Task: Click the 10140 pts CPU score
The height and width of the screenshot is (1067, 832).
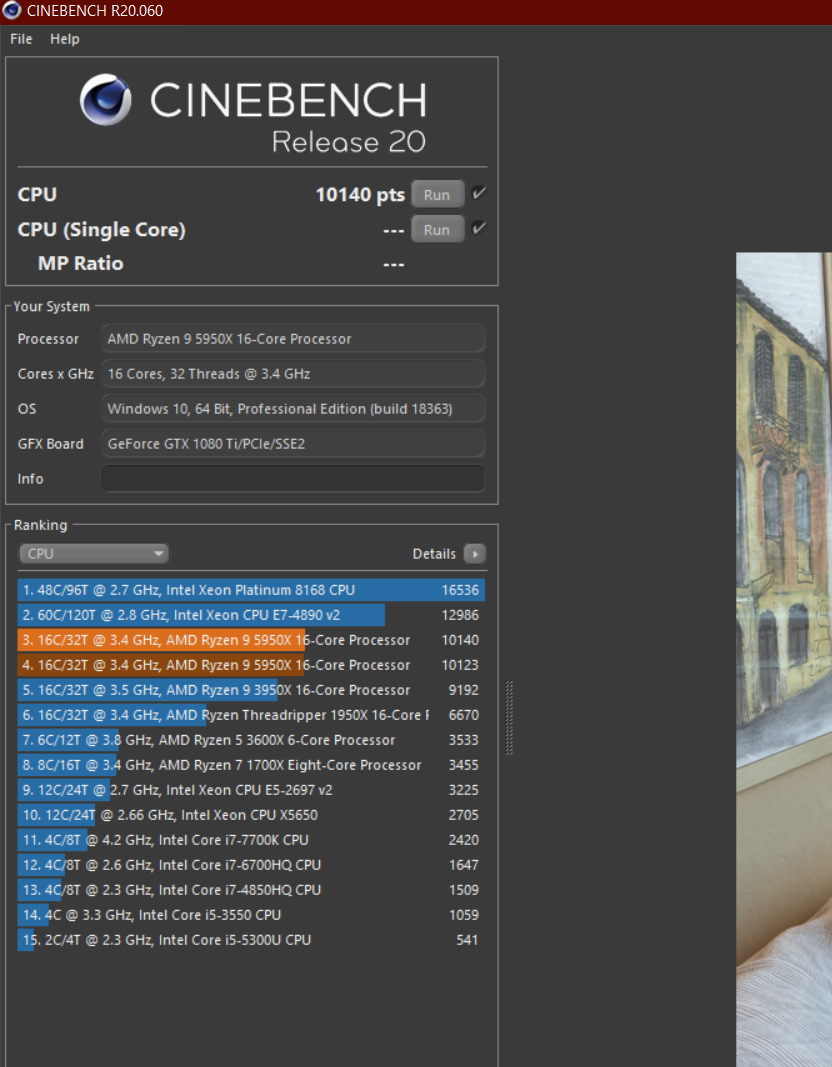Action: coord(360,195)
